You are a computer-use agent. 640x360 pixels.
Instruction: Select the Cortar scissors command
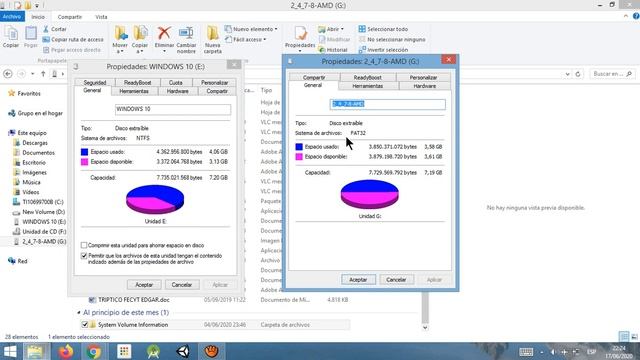click(54, 29)
